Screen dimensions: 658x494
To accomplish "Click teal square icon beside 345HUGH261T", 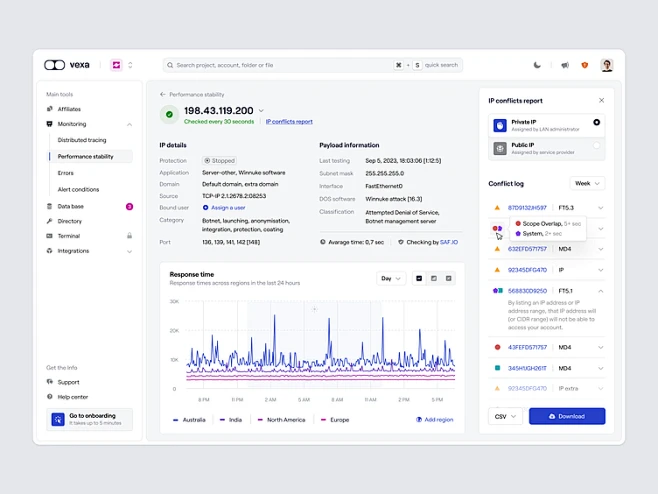I will pyautogui.click(x=497, y=368).
